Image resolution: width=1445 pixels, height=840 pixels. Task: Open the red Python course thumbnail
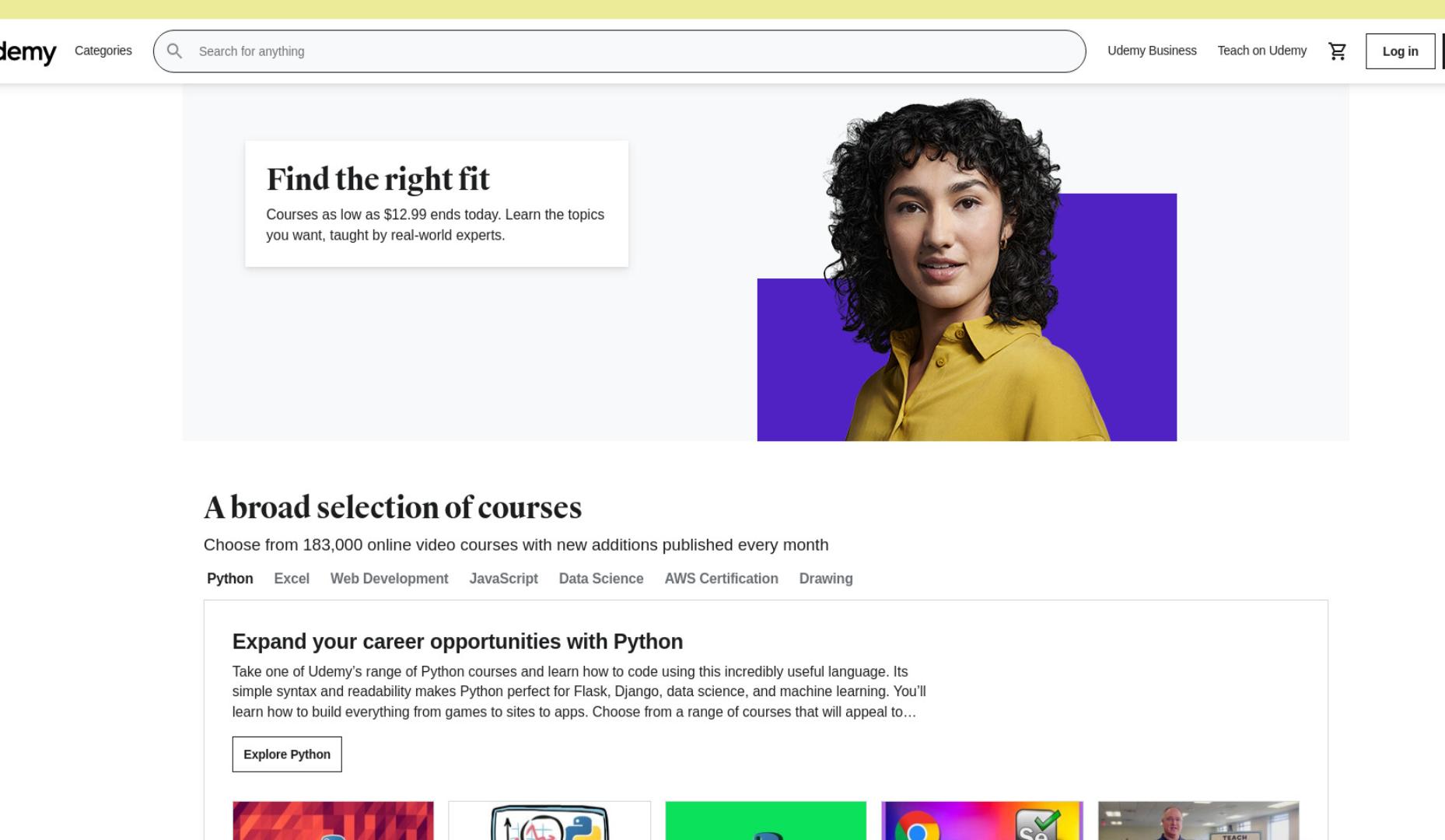point(333,821)
